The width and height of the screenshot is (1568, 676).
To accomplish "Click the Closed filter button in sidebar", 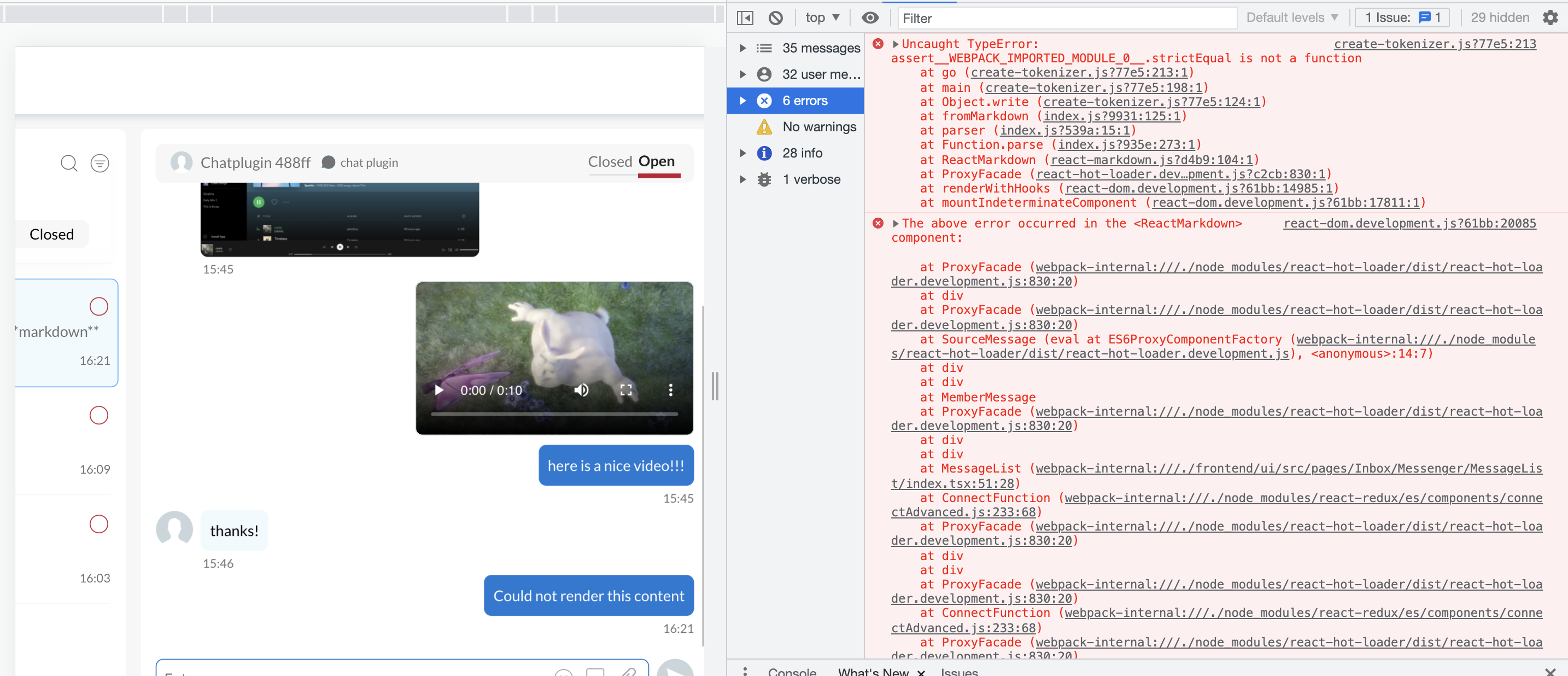I will 52,235.
